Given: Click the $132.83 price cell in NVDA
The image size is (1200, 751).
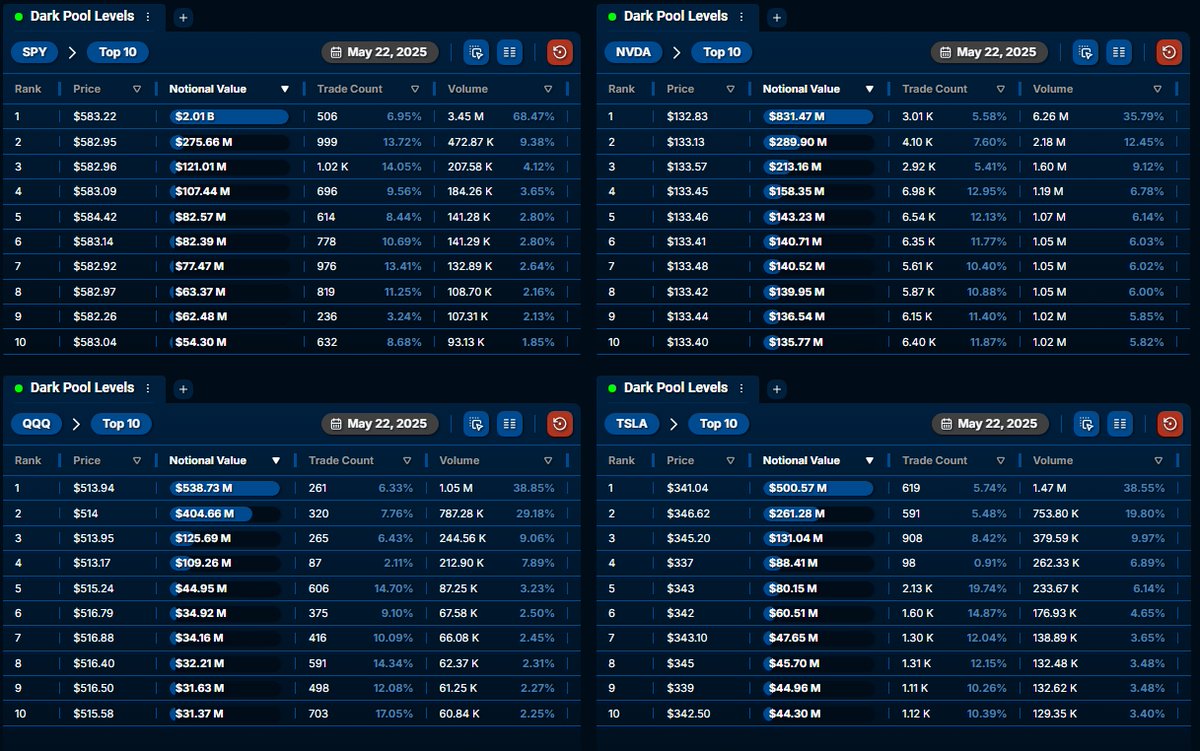Looking at the screenshot, I should (687, 117).
